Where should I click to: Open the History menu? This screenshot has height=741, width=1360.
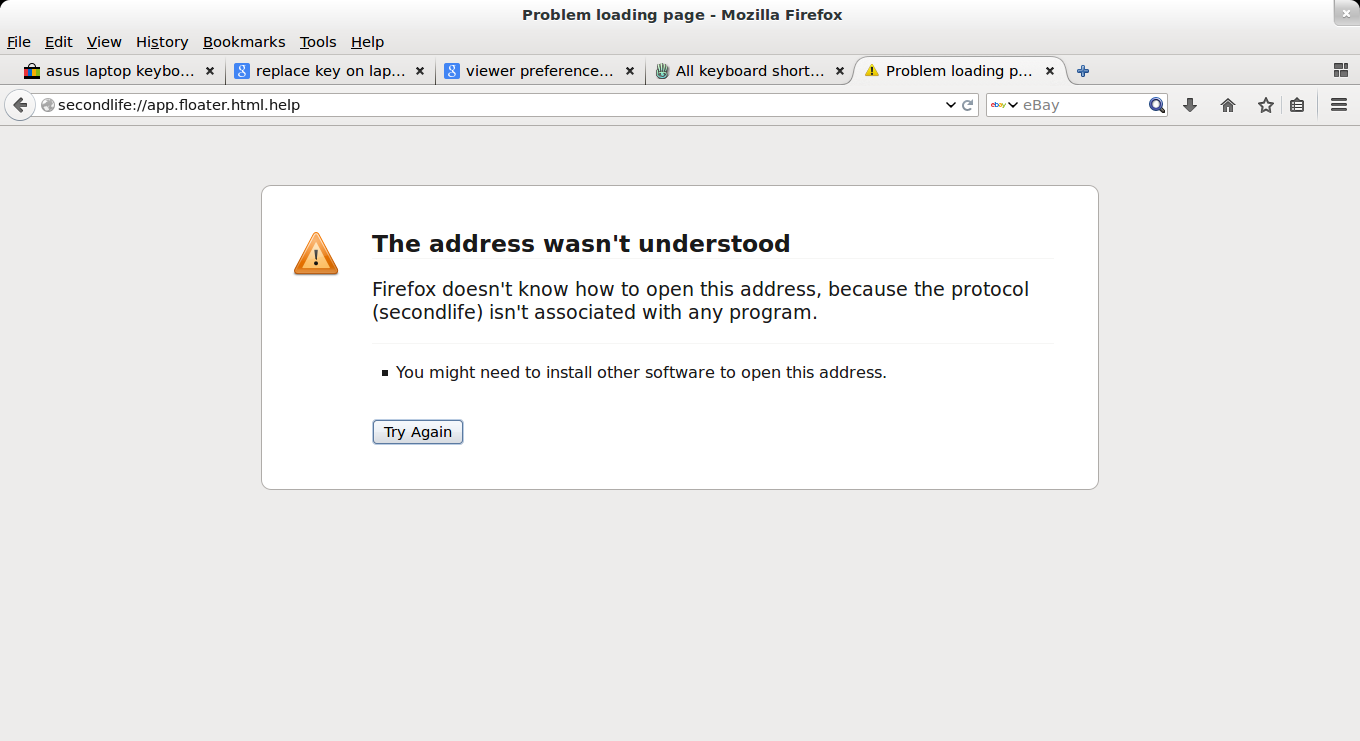point(162,42)
